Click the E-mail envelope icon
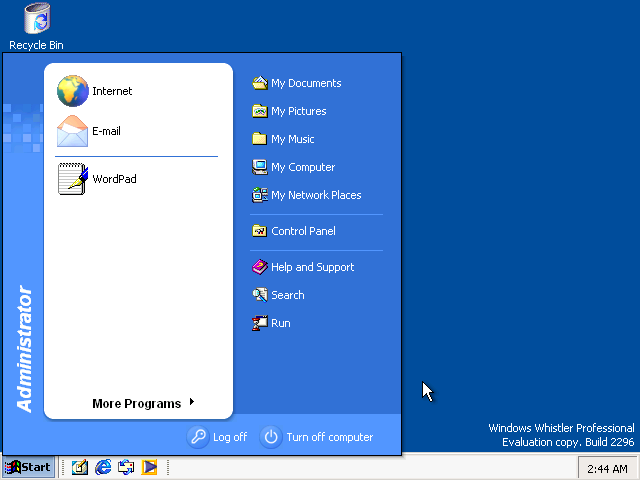The height and width of the screenshot is (480, 640). (72, 131)
